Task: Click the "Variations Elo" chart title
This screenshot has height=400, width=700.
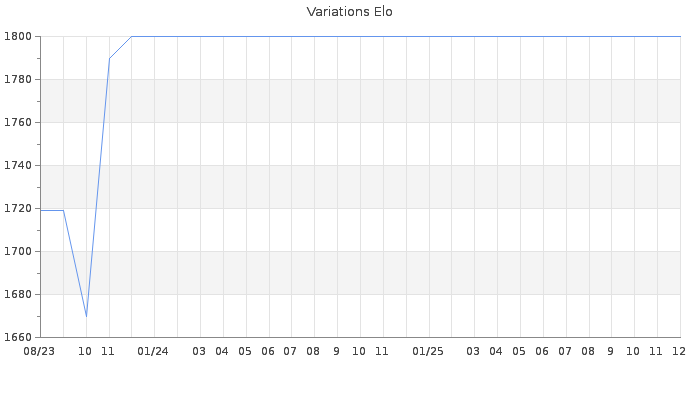Action: pos(349,12)
